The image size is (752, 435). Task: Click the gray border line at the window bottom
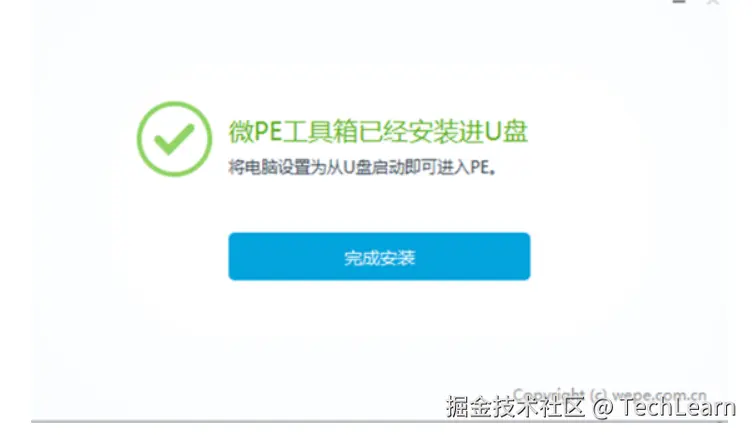tap(379, 422)
